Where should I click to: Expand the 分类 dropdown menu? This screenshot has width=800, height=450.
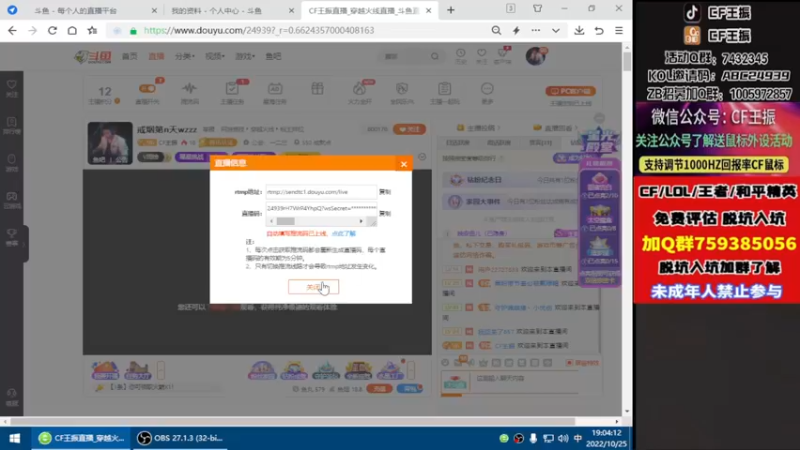(x=184, y=56)
